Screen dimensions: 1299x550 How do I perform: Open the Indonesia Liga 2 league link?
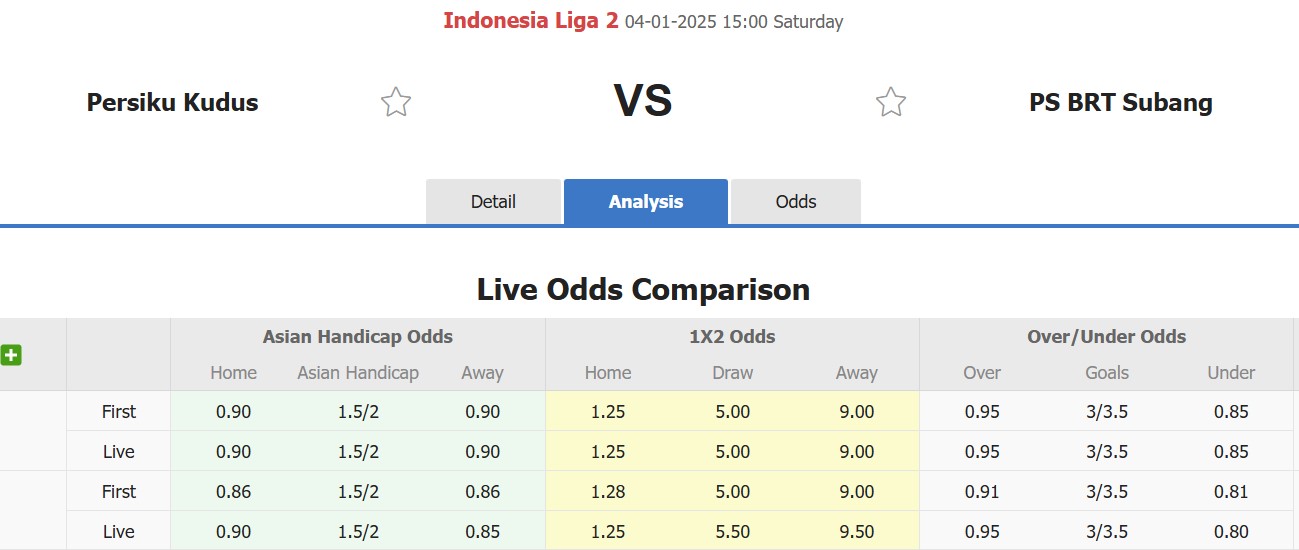(530, 21)
